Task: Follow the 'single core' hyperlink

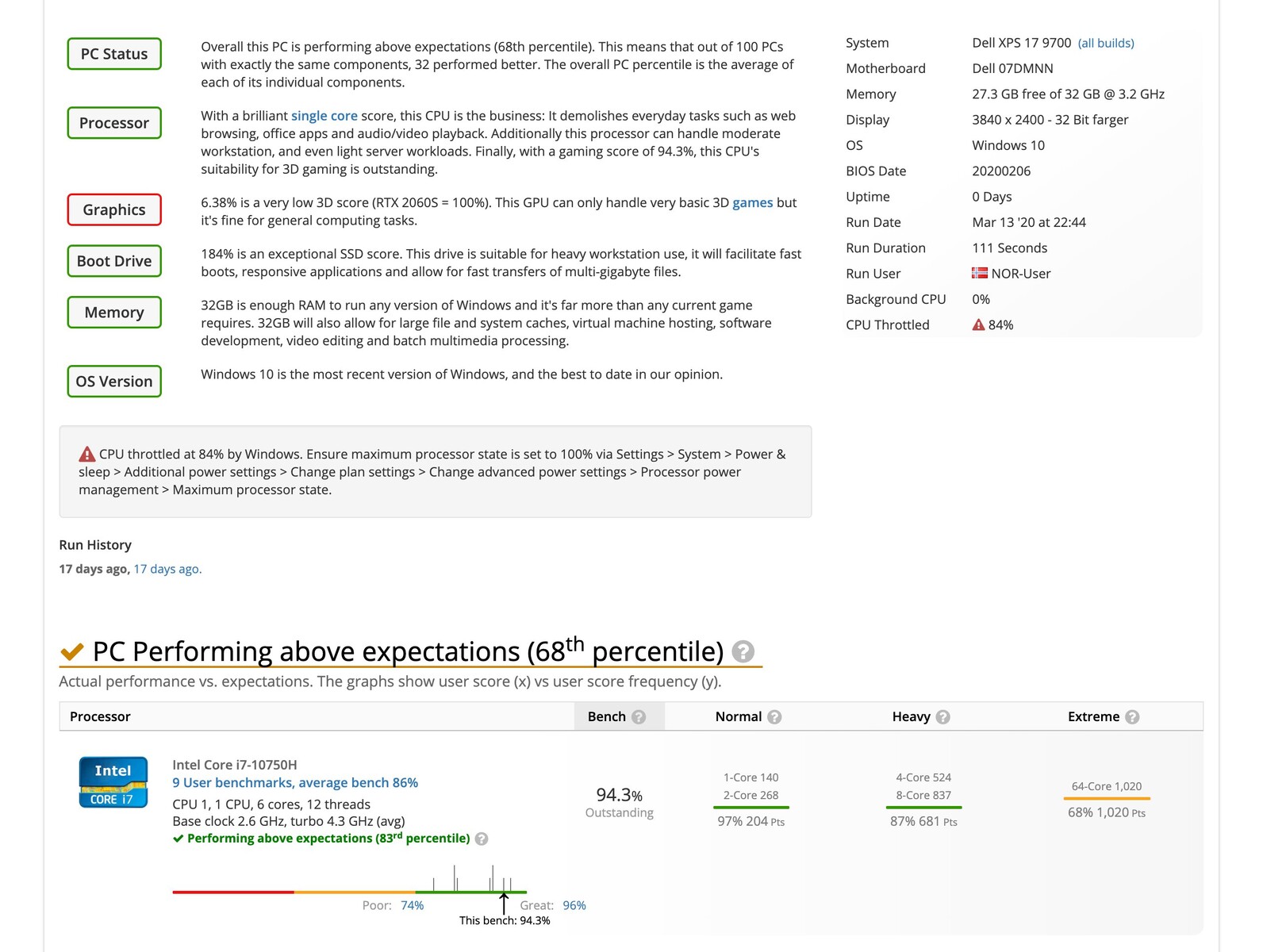Action: 324,116
